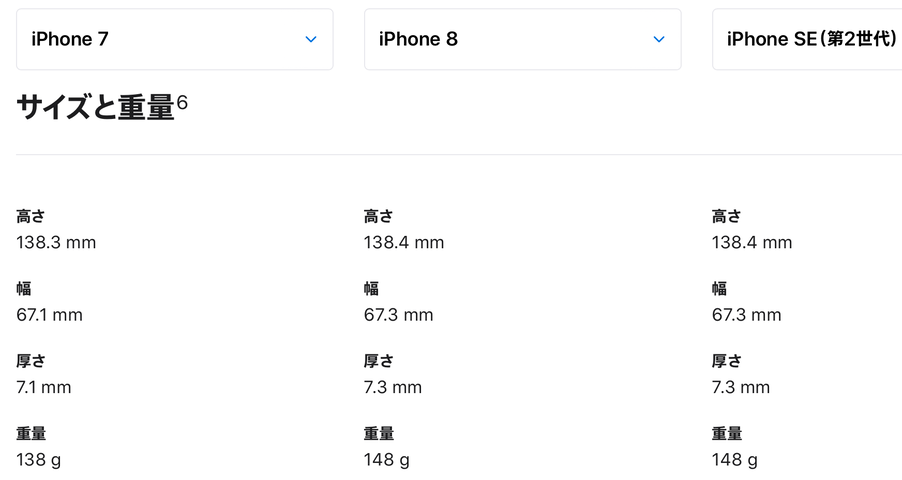Click the iPhone 7 width value 67.1 mm

click(49, 315)
